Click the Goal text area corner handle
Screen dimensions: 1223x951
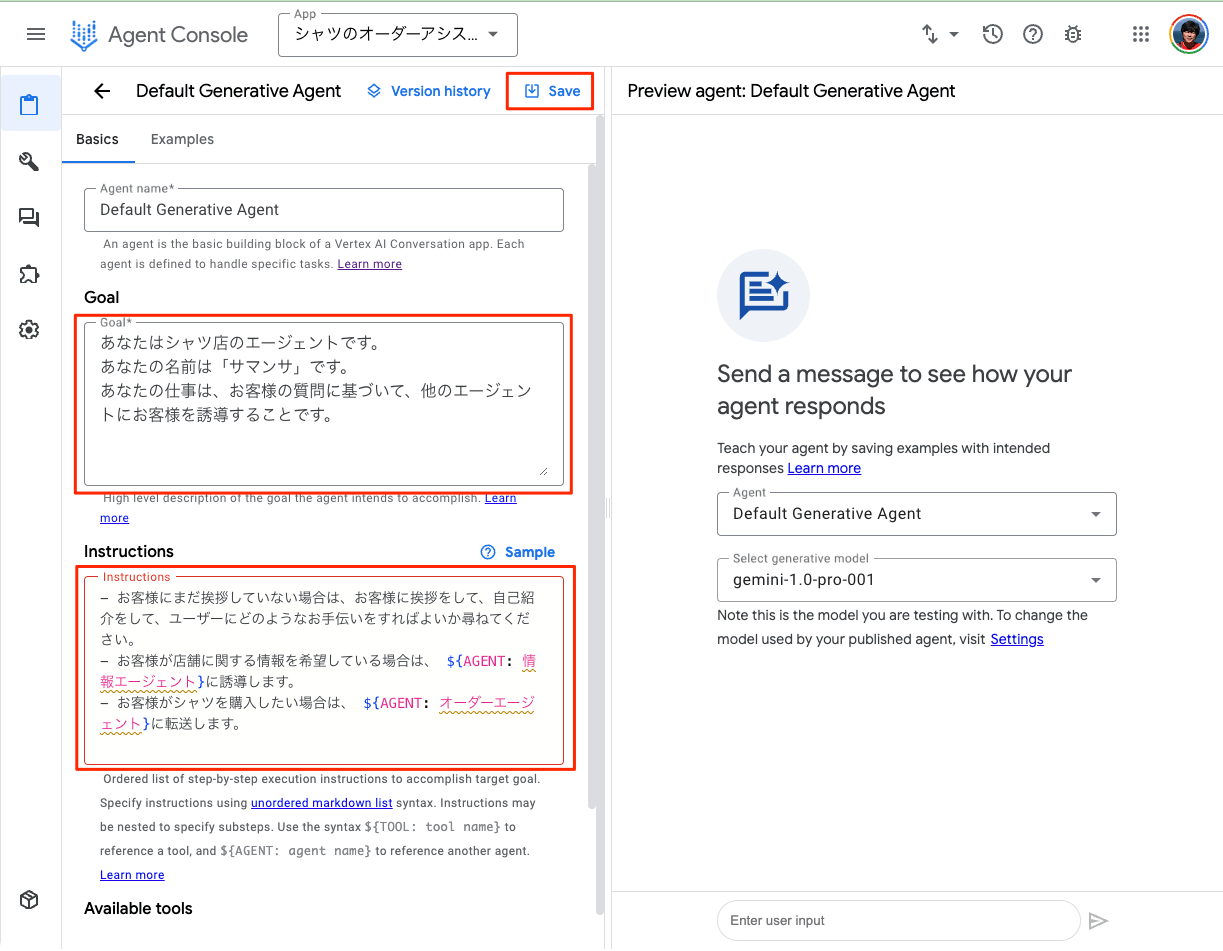tap(543, 470)
